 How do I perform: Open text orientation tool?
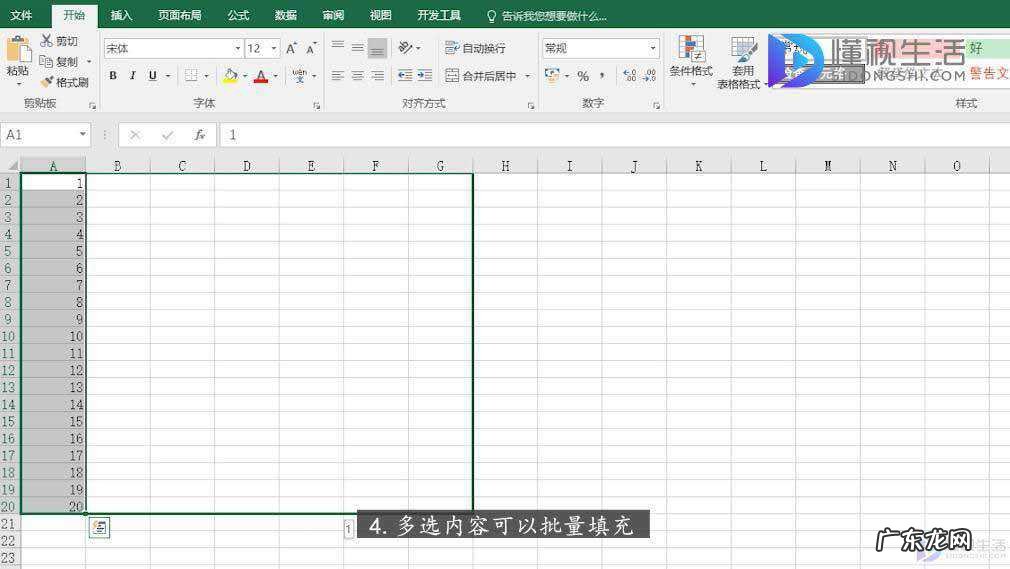point(405,48)
